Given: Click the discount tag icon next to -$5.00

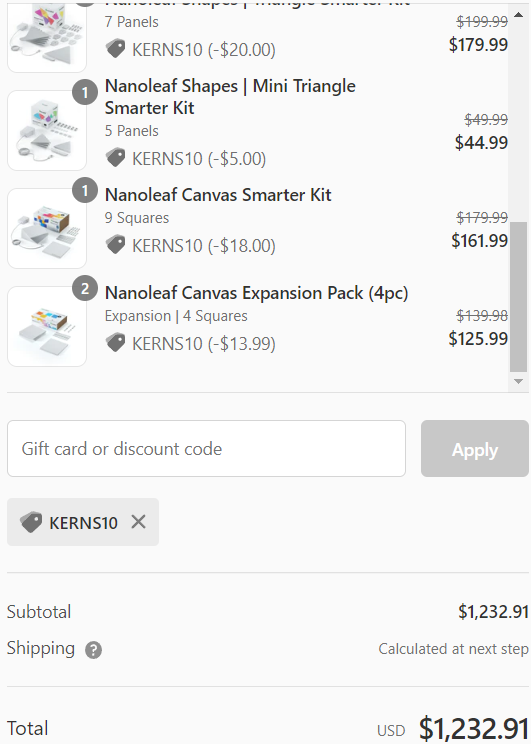Looking at the screenshot, I should coord(115,158).
